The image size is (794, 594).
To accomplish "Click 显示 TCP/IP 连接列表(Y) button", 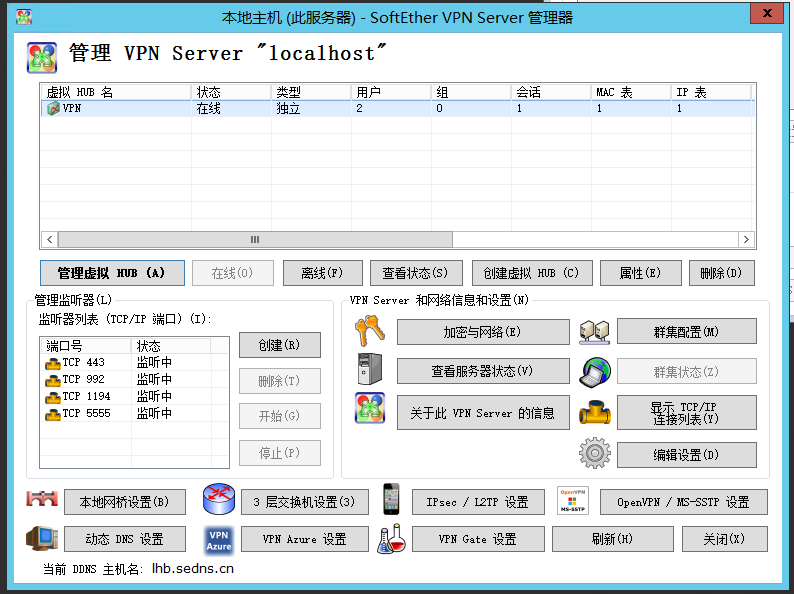I will 687,413.
